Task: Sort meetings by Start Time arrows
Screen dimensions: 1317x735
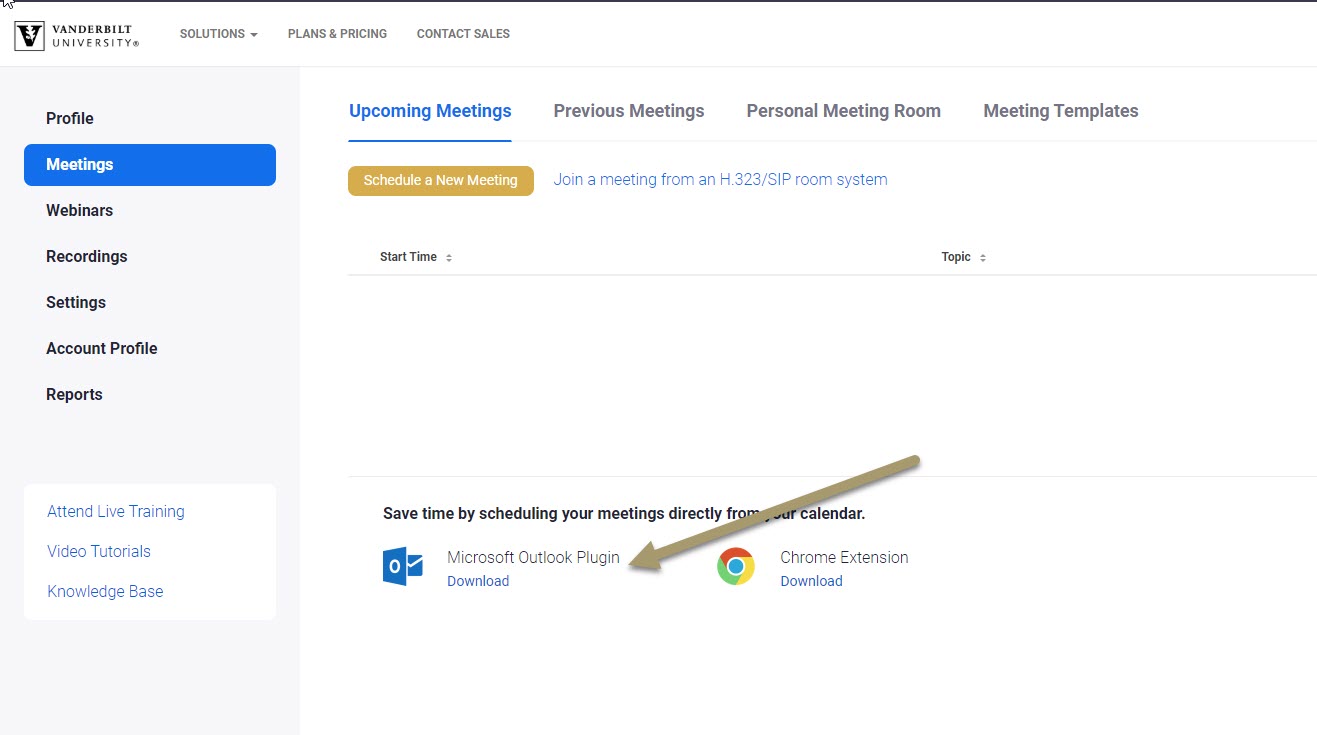Action: (x=449, y=258)
